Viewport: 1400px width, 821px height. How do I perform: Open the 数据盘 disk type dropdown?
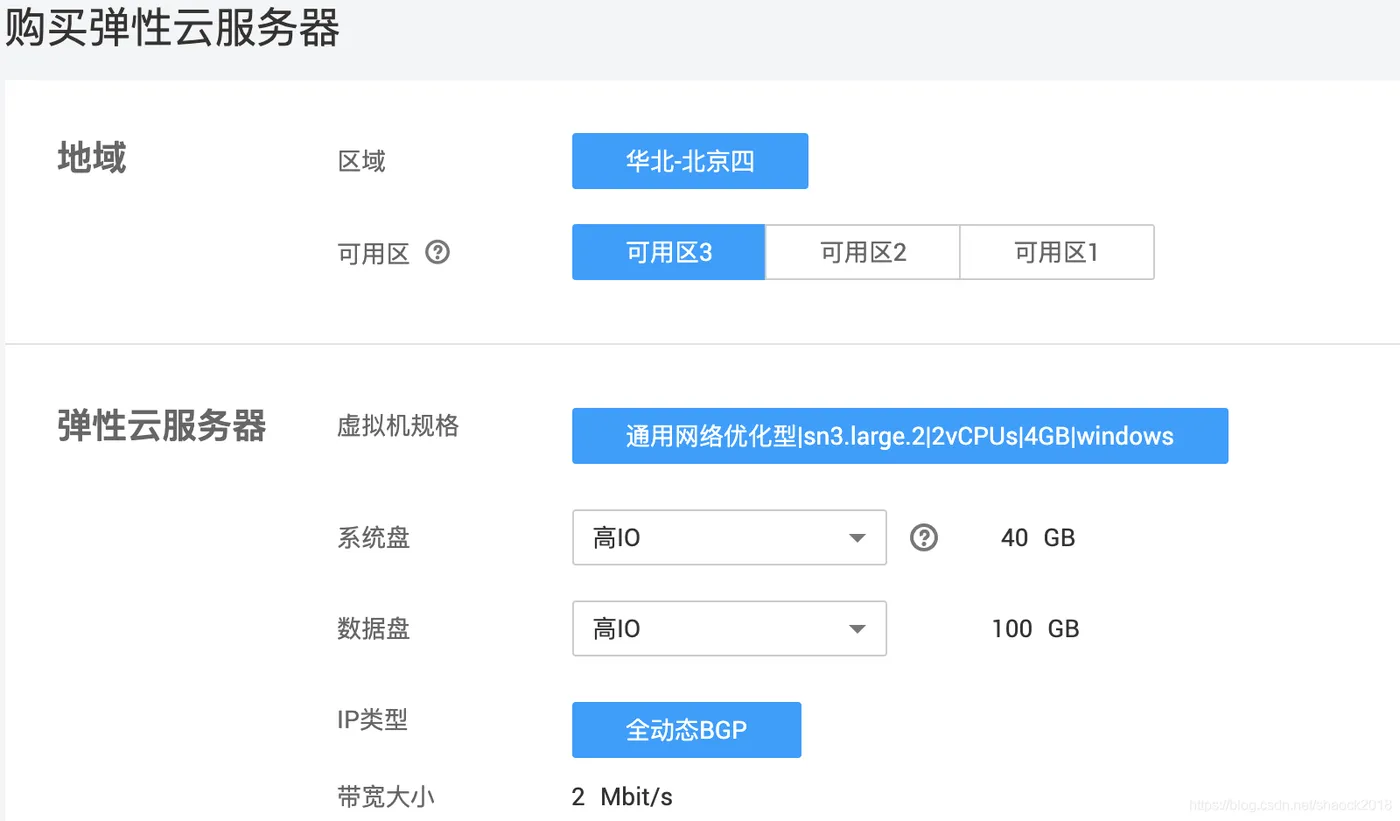(729, 628)
